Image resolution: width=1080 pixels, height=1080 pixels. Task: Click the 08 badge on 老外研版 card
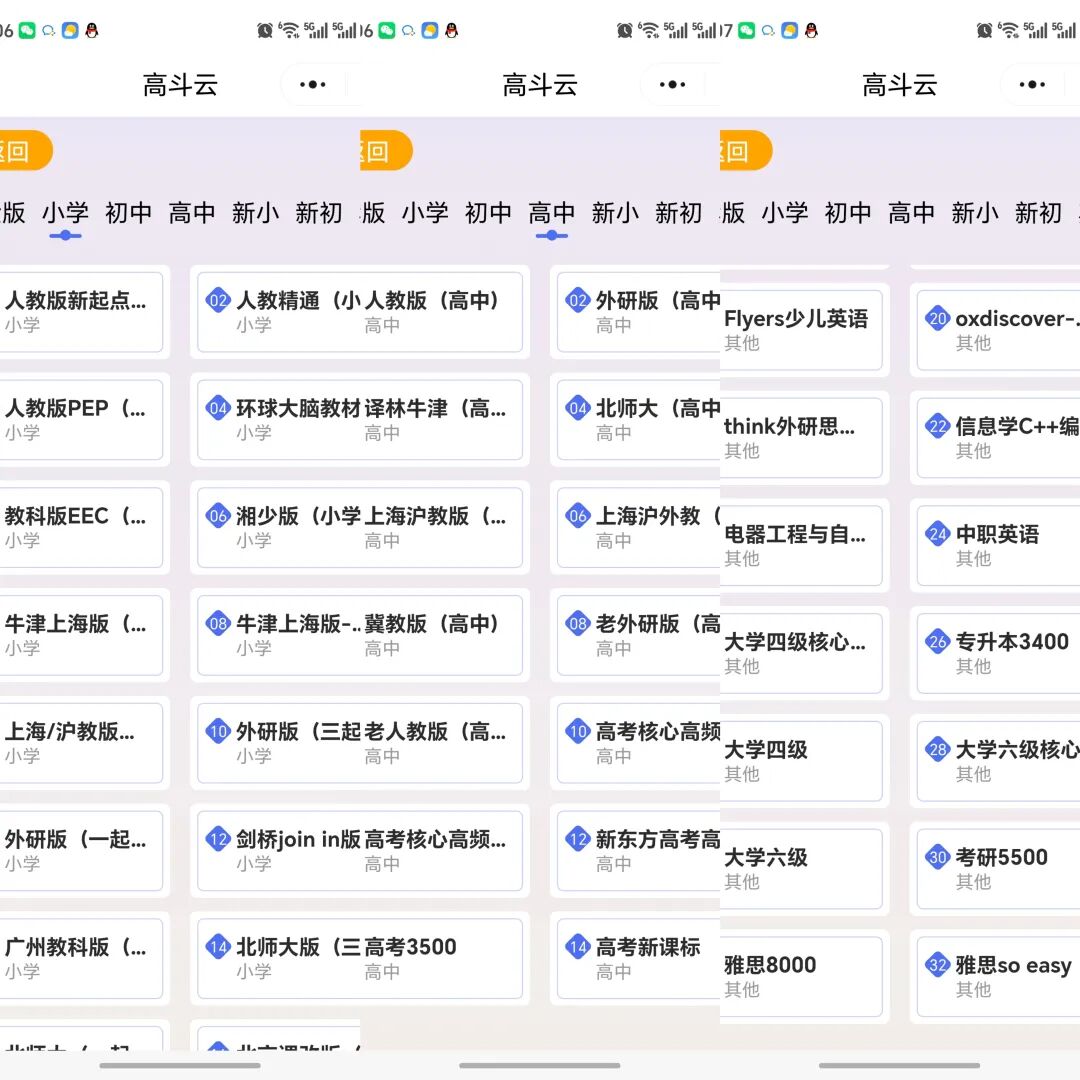click(x=579, y=624)
